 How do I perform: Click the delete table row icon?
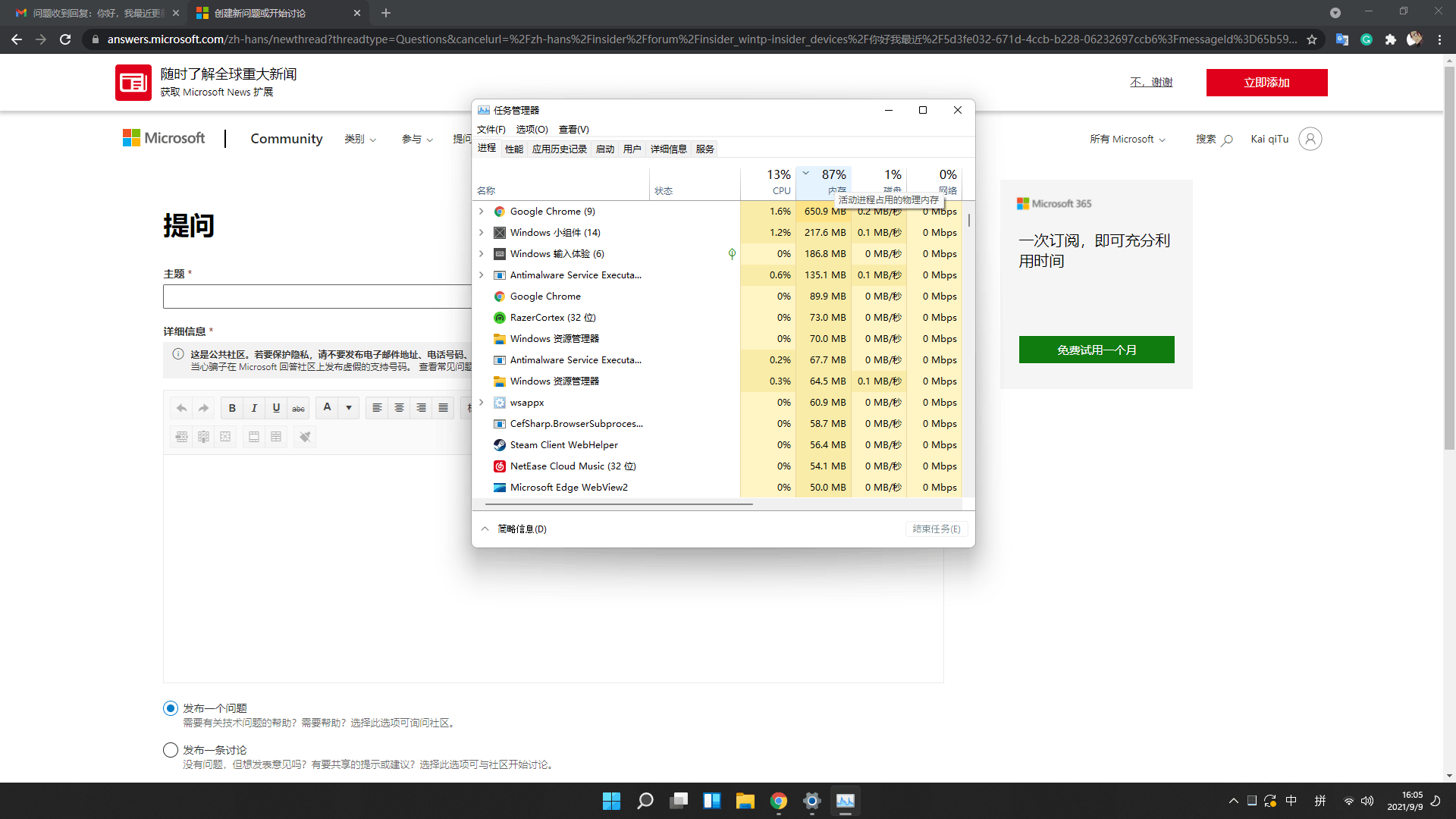181,437
